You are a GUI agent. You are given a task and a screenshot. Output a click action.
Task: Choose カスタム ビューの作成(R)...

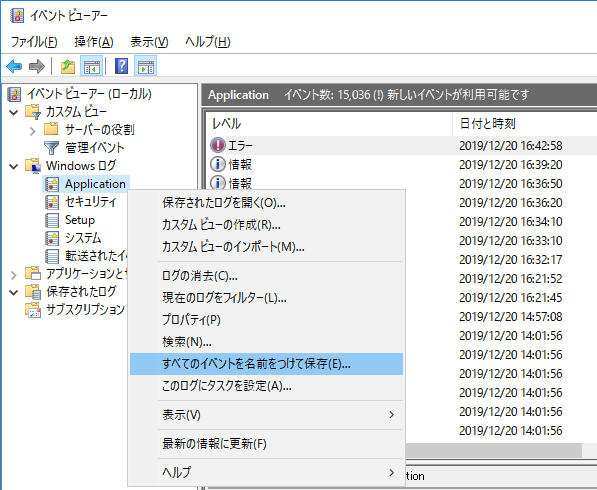[x=266, y=225]
